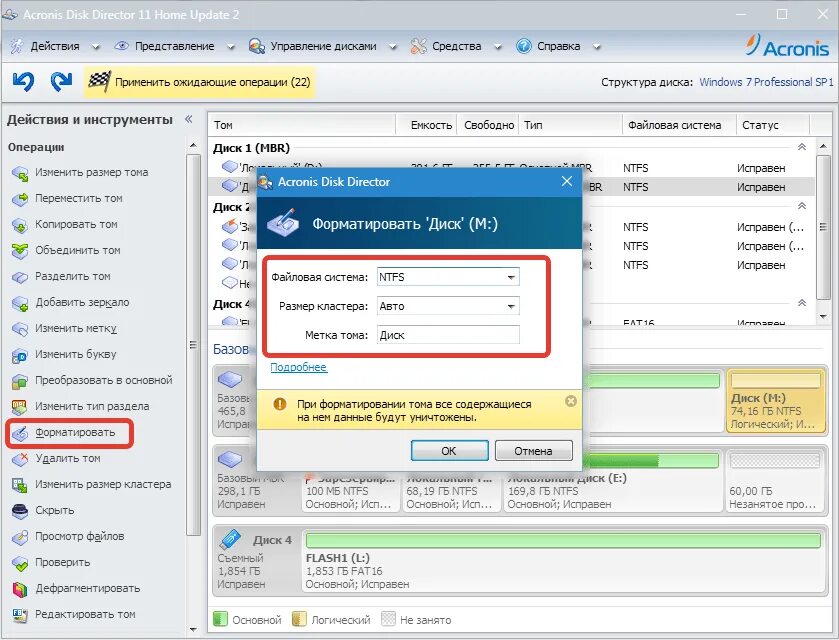Screen dimensions: 839x640
Task: Click the move volume icon in Operations
Action: pyautogui.click(x=20, y=199)
